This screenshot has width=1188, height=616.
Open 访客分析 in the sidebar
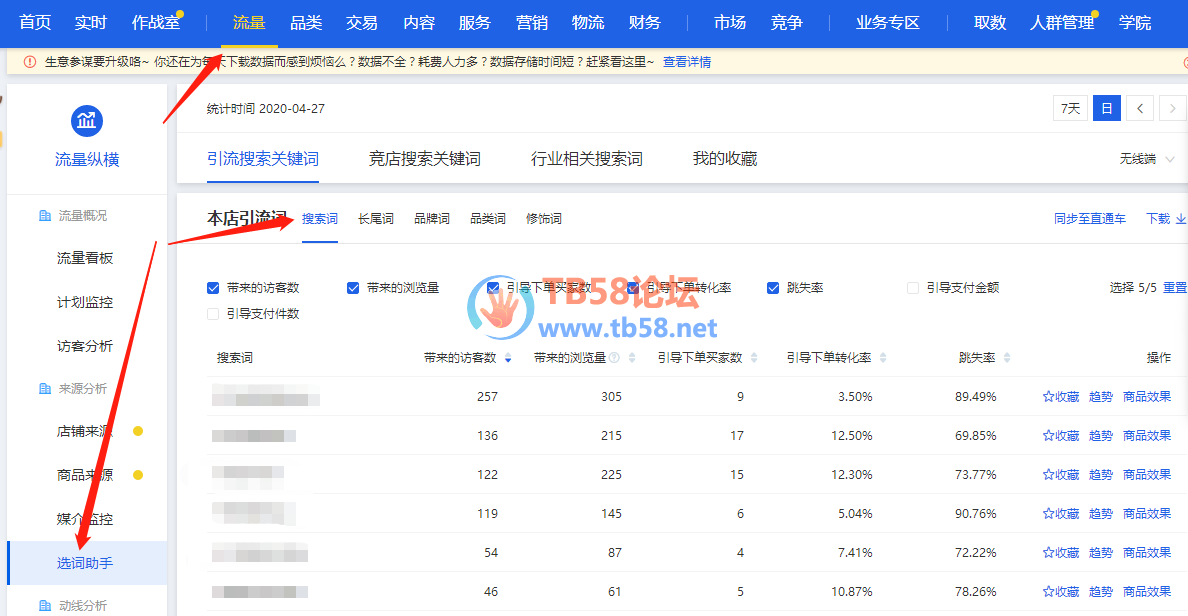pyautogui.click(x=85, y=346)
